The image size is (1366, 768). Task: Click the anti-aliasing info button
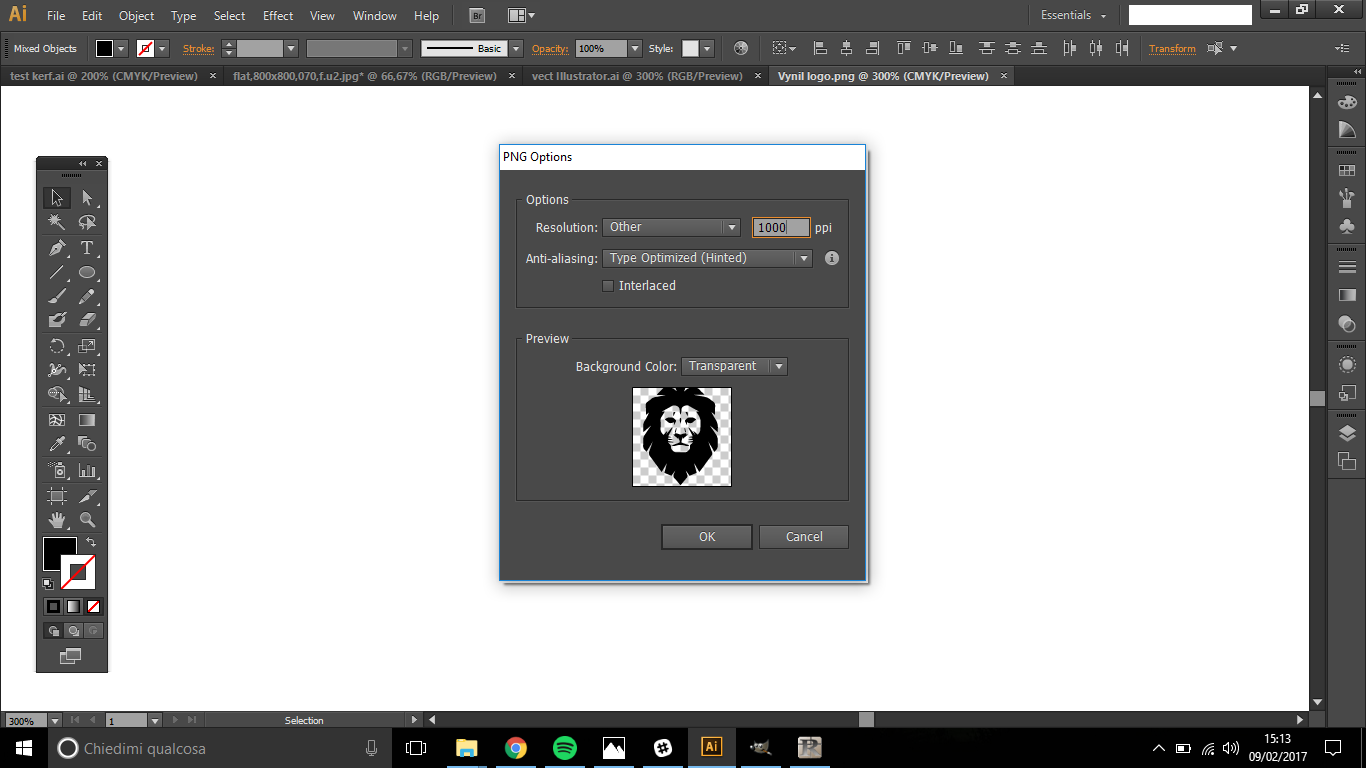pos(832,258)
